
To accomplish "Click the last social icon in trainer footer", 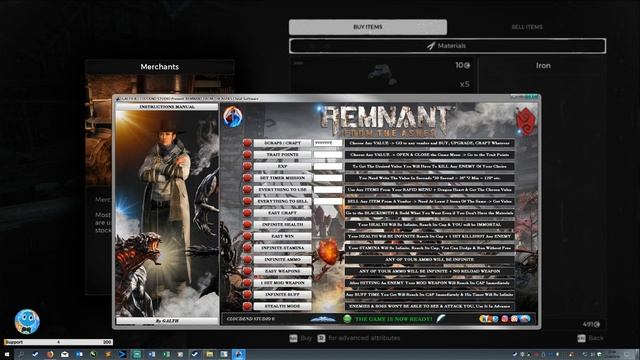I will pyautogui.click(x=526, y=319).
